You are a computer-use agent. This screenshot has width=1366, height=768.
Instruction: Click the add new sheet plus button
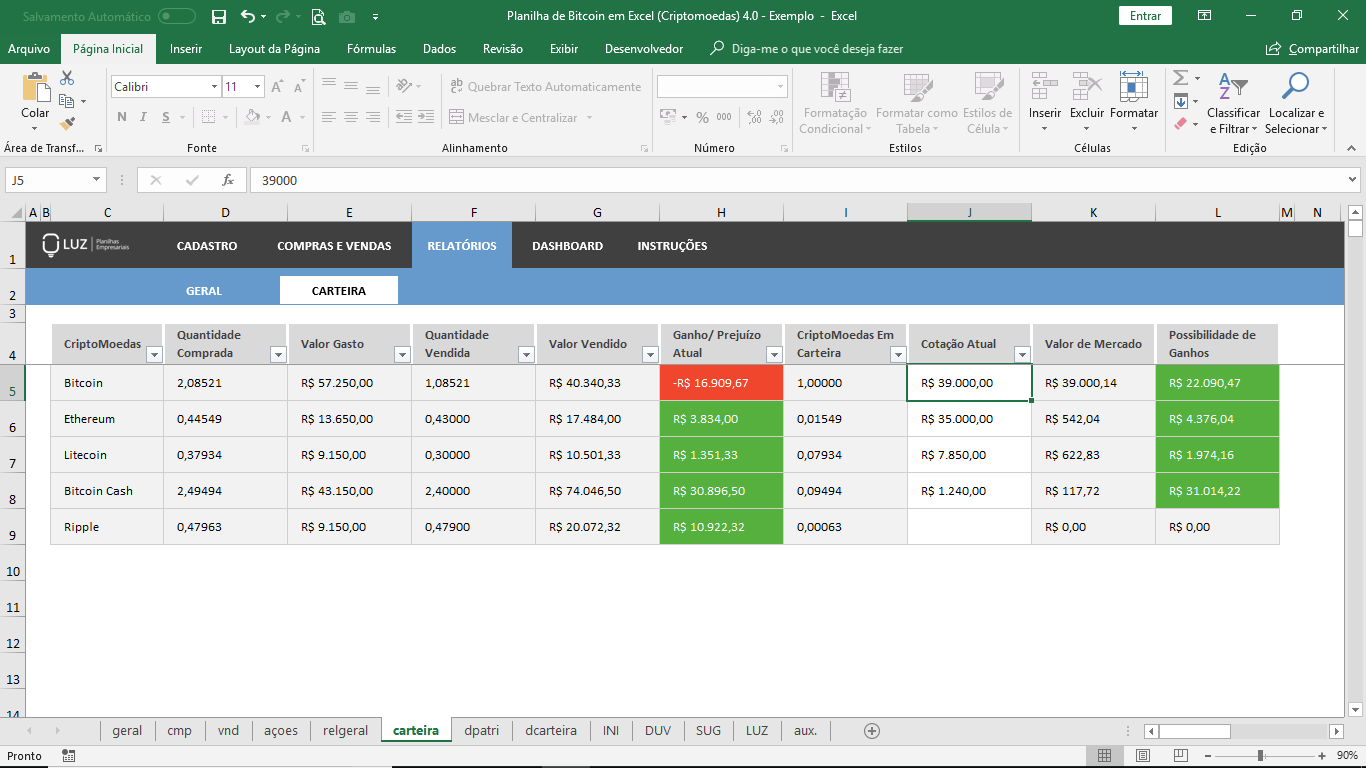872,731
